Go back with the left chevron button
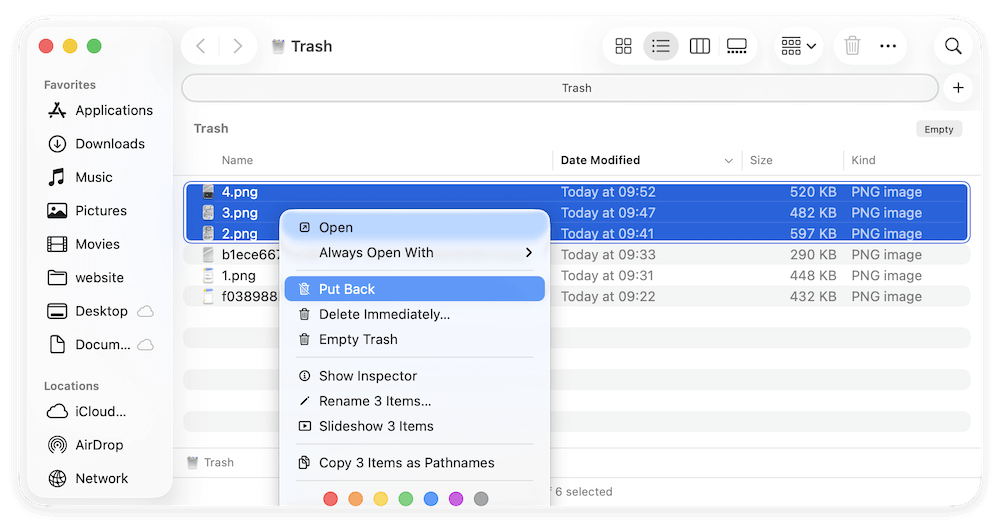Screen dimensions: 1000x525 point(201,46)
